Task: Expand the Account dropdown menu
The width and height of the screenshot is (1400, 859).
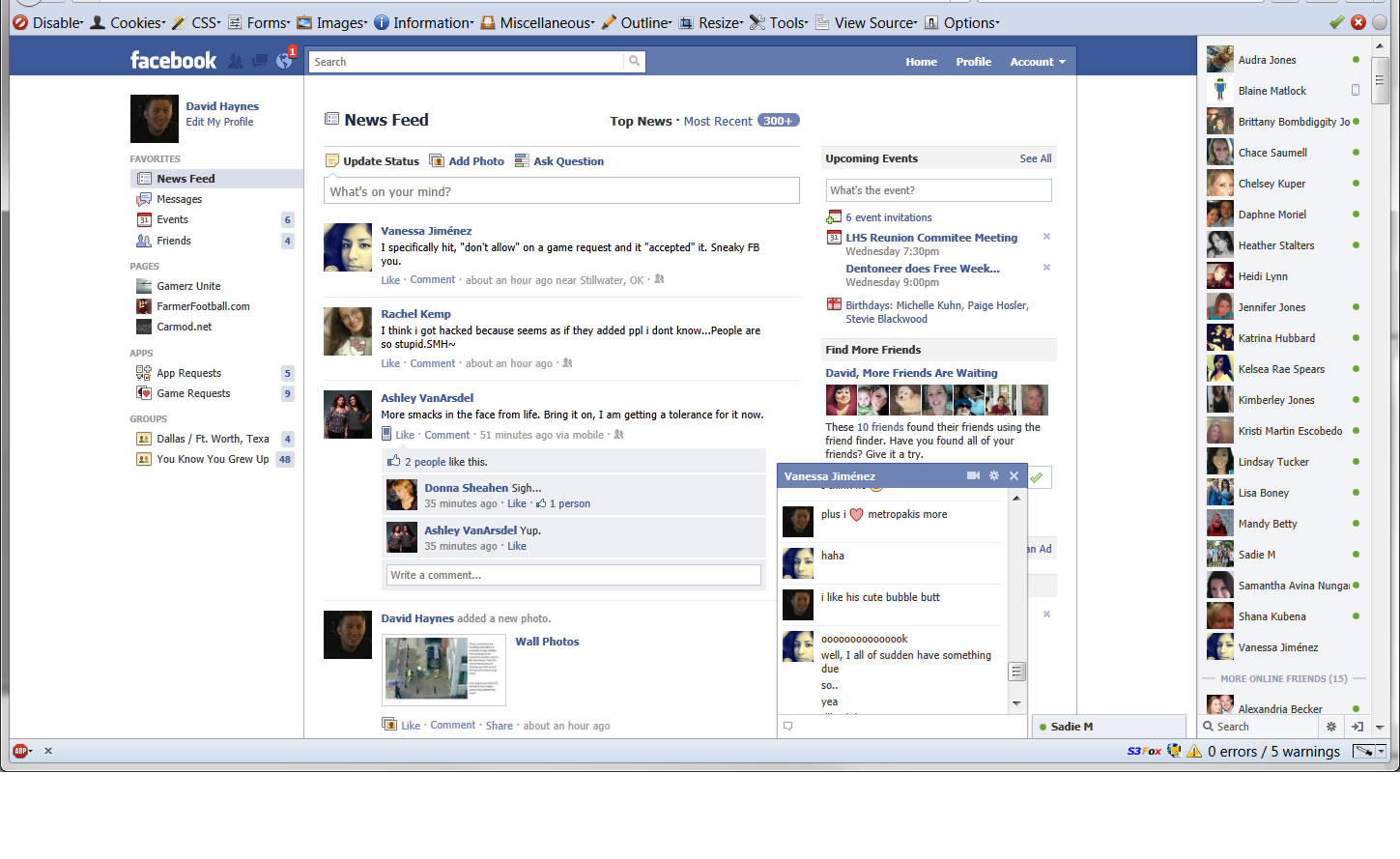Action: 1038,62
